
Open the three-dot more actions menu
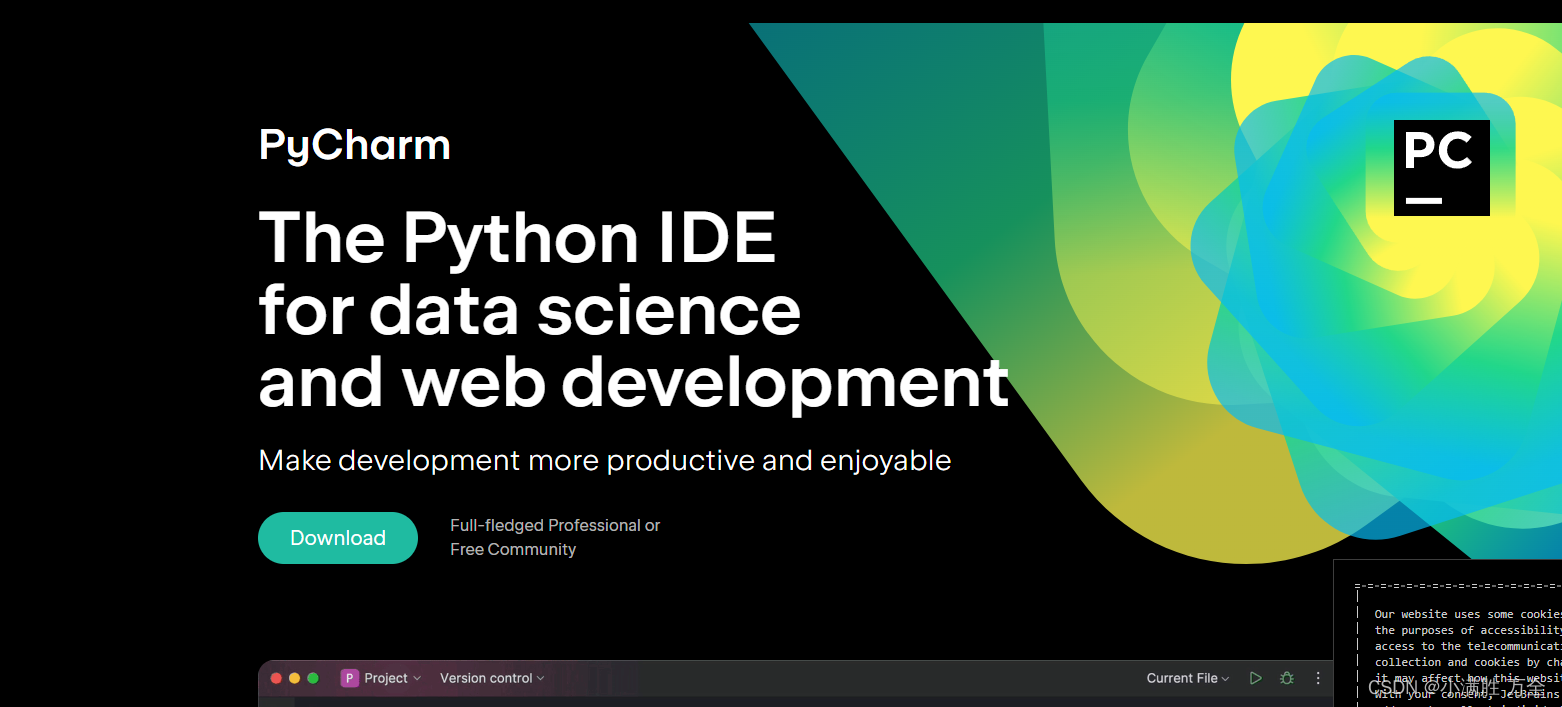[x=1318, y=678]
